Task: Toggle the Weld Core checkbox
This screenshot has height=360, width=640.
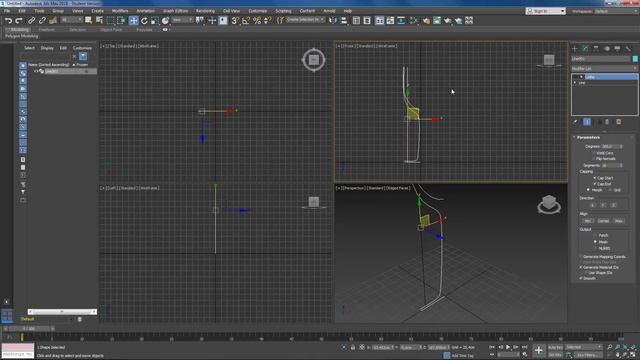Action: (594, 153)
